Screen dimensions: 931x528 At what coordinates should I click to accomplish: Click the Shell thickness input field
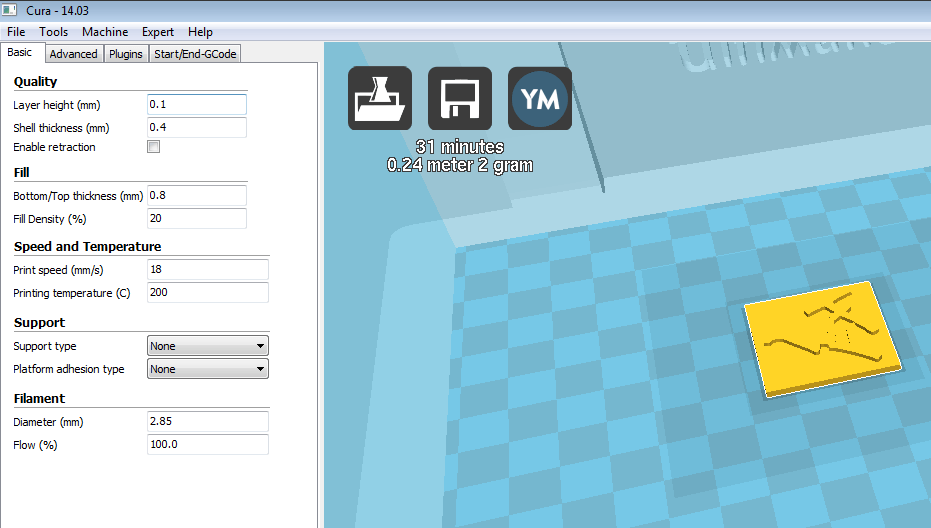197,128
